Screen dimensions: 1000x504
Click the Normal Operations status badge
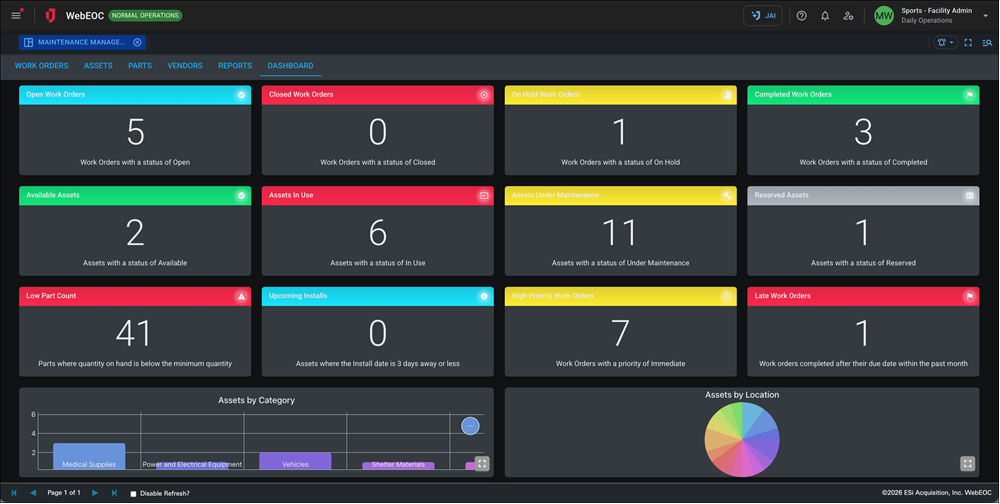pos(145,16)
